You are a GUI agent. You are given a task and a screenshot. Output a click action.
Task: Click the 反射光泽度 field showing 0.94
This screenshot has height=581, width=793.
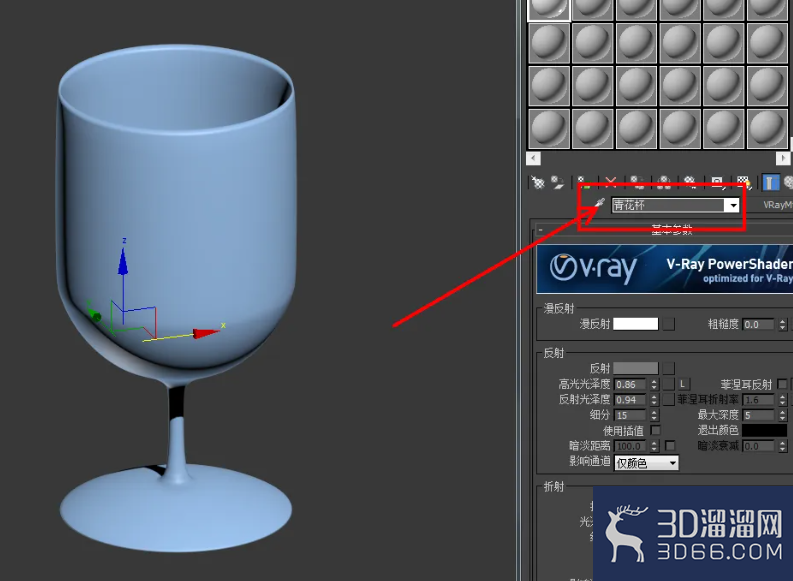630,399
